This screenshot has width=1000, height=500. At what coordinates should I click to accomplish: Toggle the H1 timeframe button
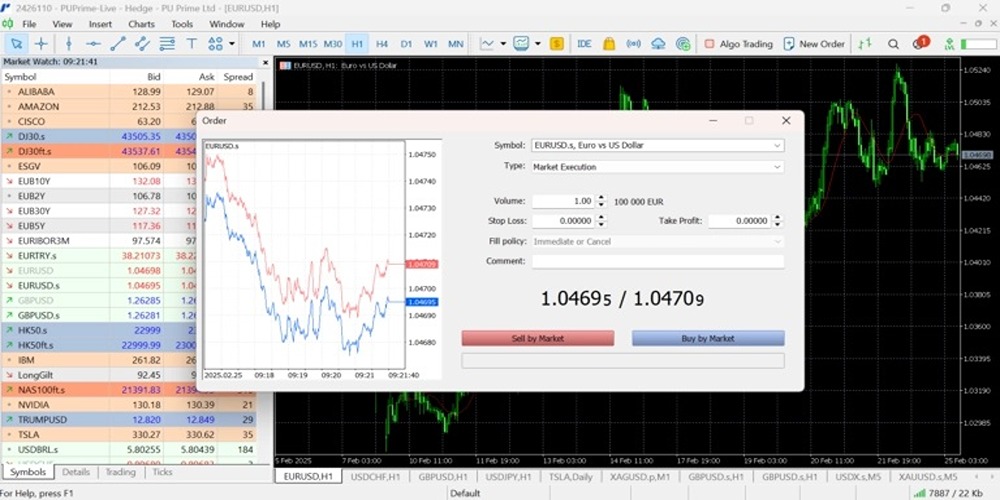point(357,44)
